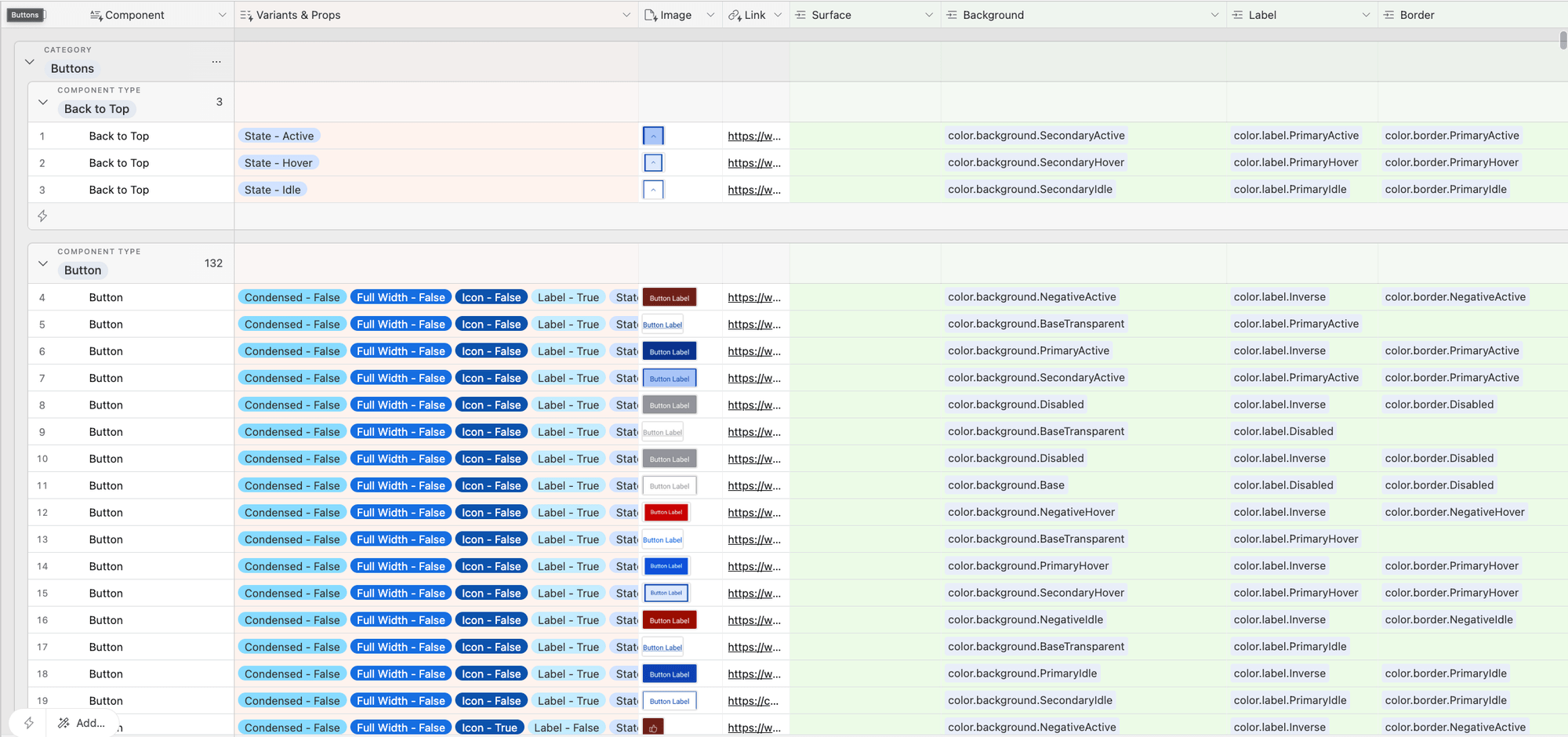Image resolution: width=1568 pixels, height=737 pixels.
Task: Click the grey Button Label image in row 8
Action: (x=670, y=405)
